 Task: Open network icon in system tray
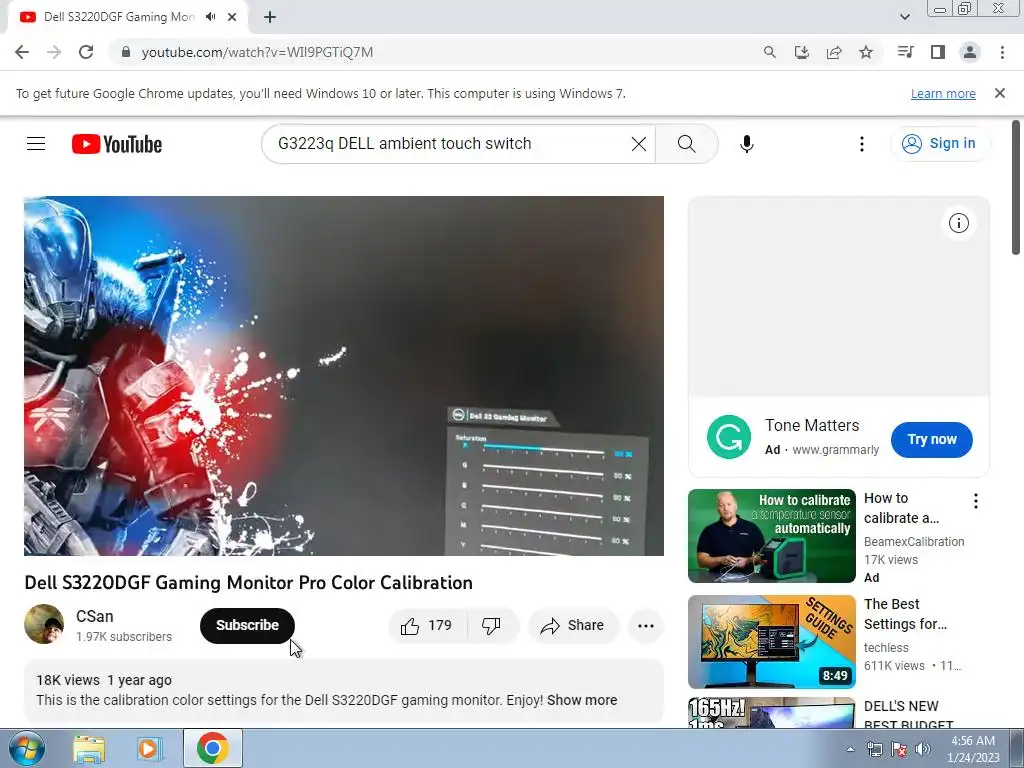coord(874,749)
